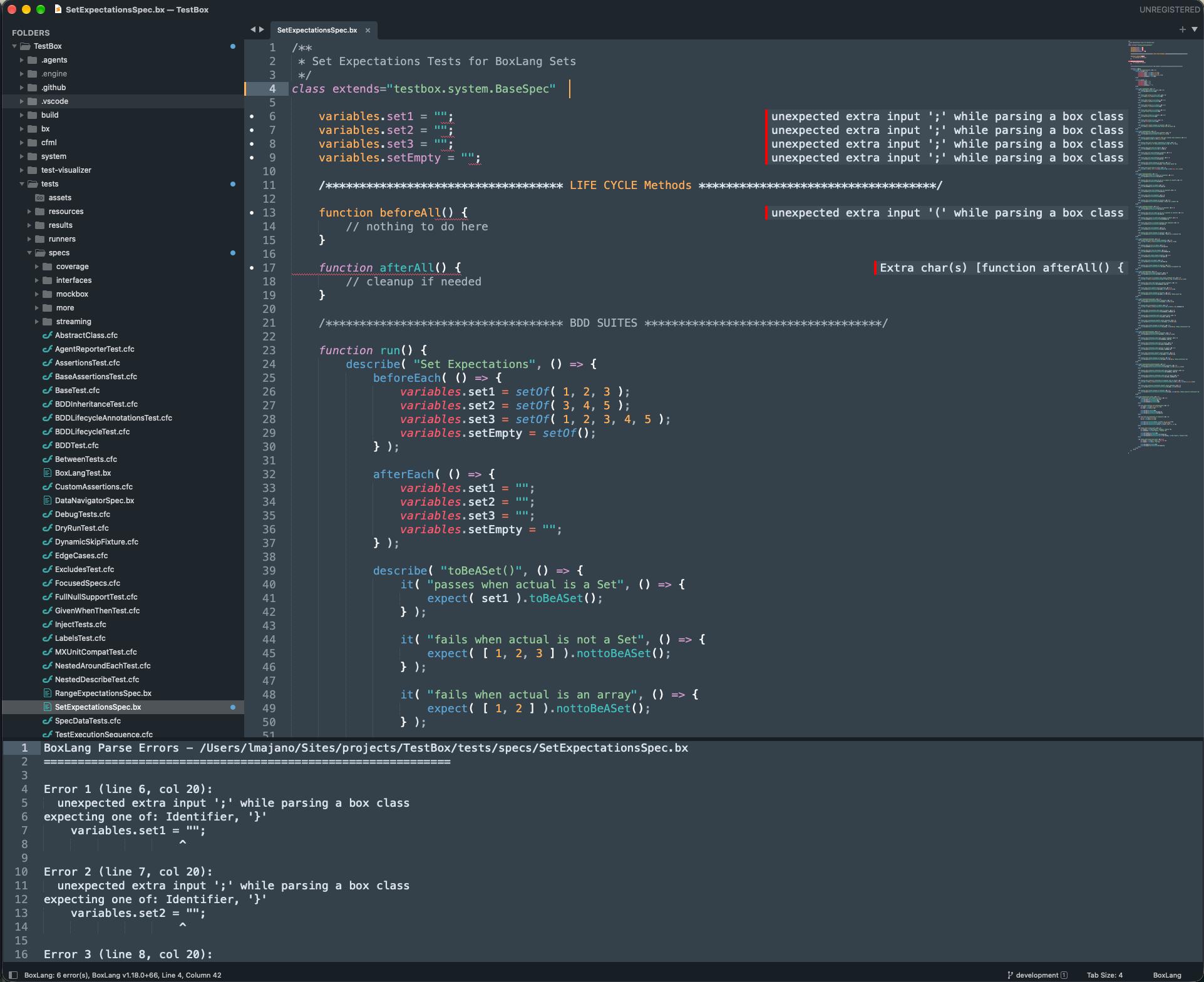Open MXUnitCompatTest.cfc file

(96, 652)
